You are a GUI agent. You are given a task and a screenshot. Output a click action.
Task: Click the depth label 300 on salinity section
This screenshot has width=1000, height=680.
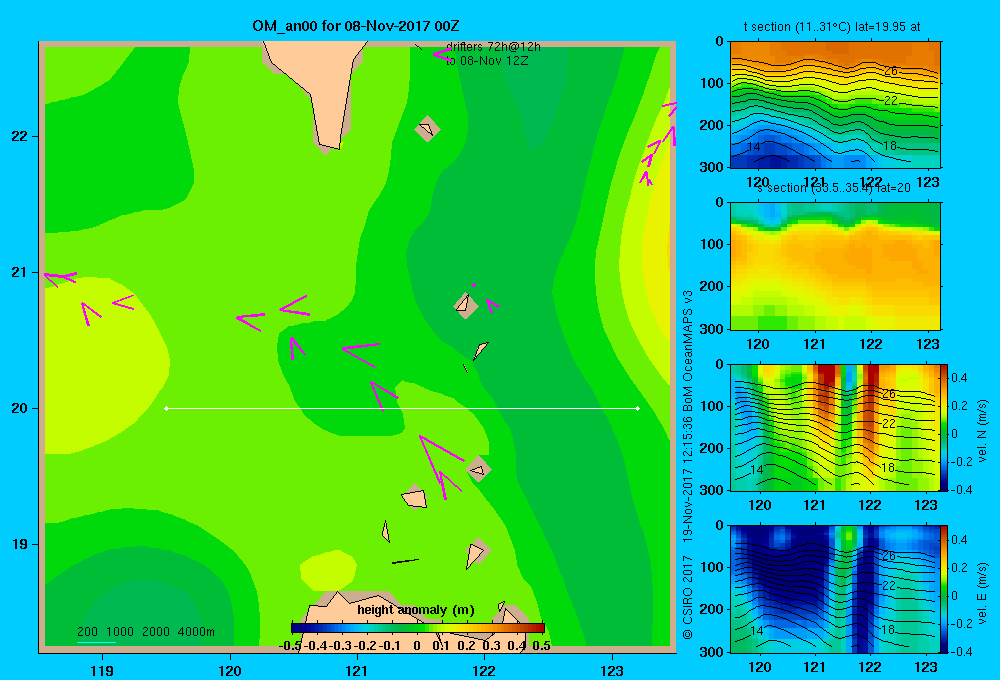(x=711, y=329)
